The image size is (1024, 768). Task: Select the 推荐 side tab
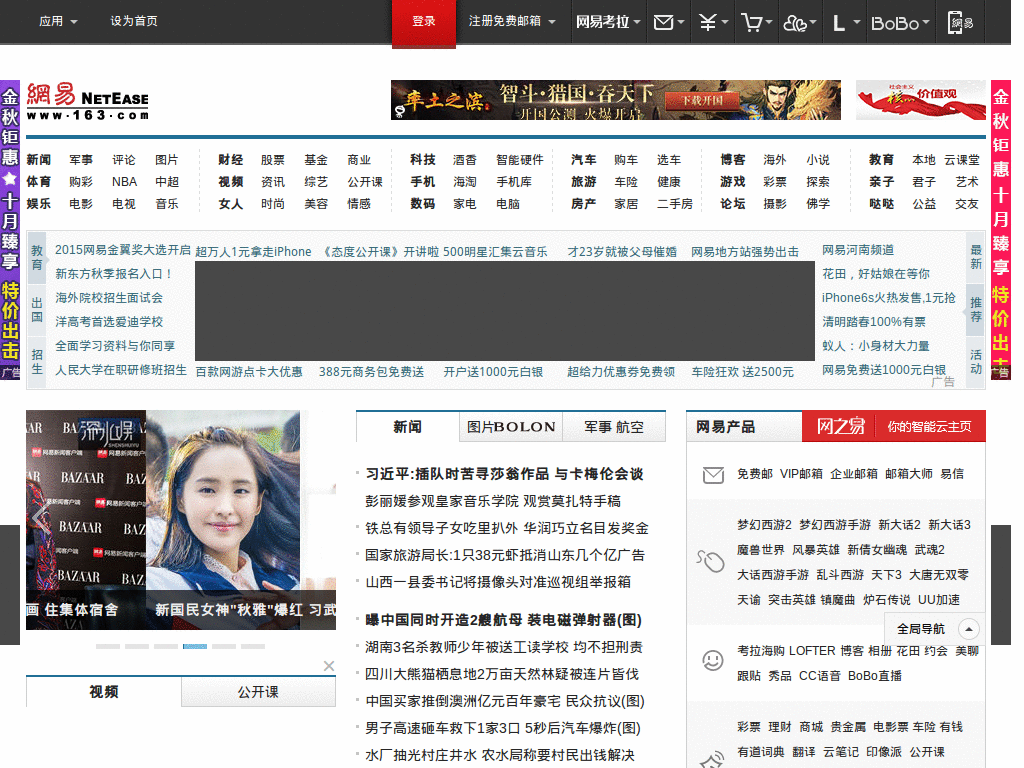point(976,310)
